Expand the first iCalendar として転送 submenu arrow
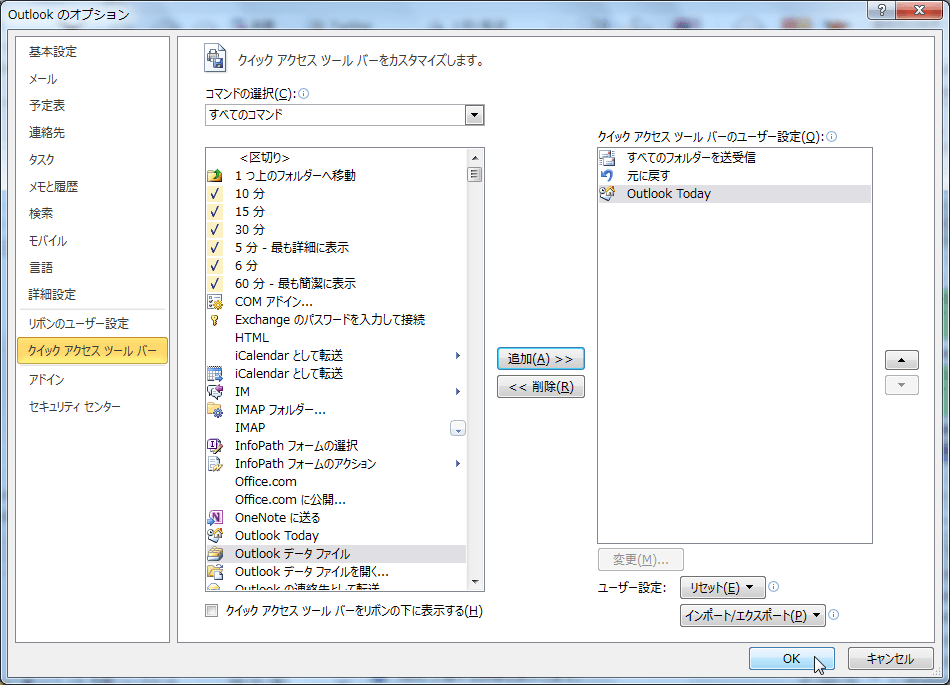 (x=458, y=356)
